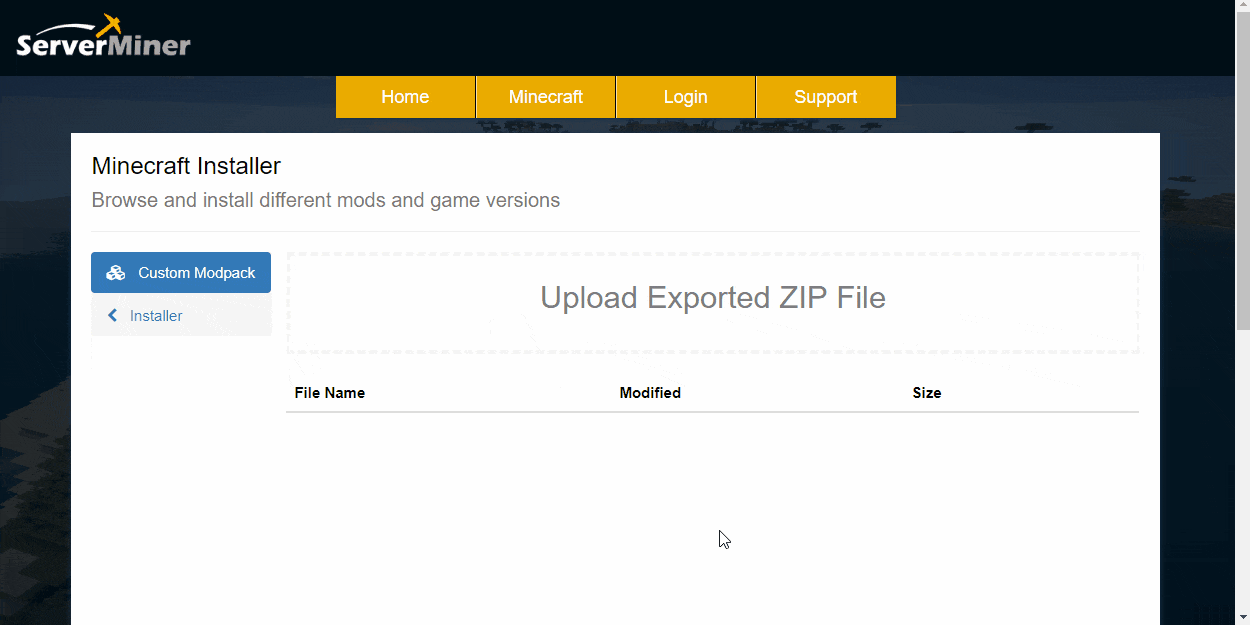Click the Modified column header
Image resolution: width=1250 pixels, height=625 pixels.
tap(650, 393)
